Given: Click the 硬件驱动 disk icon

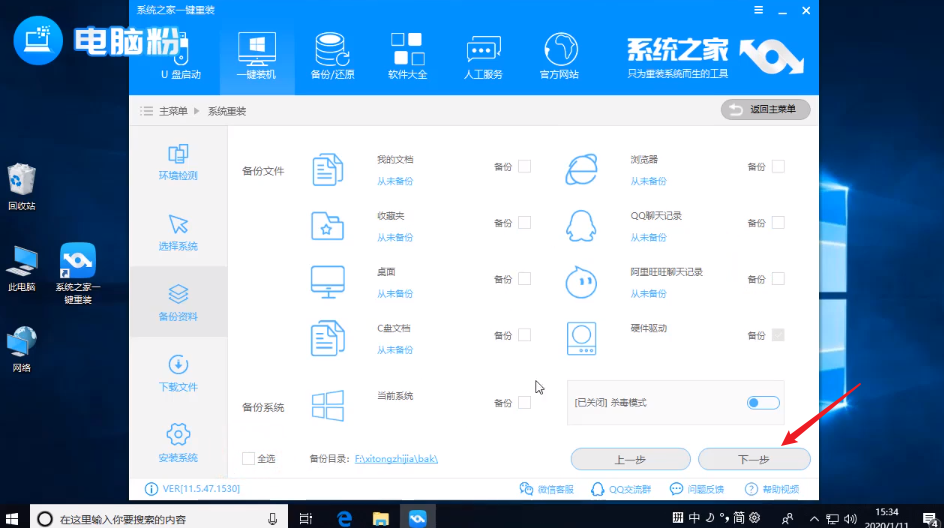Looking at the screenshot, I should [x=581, y=338].
